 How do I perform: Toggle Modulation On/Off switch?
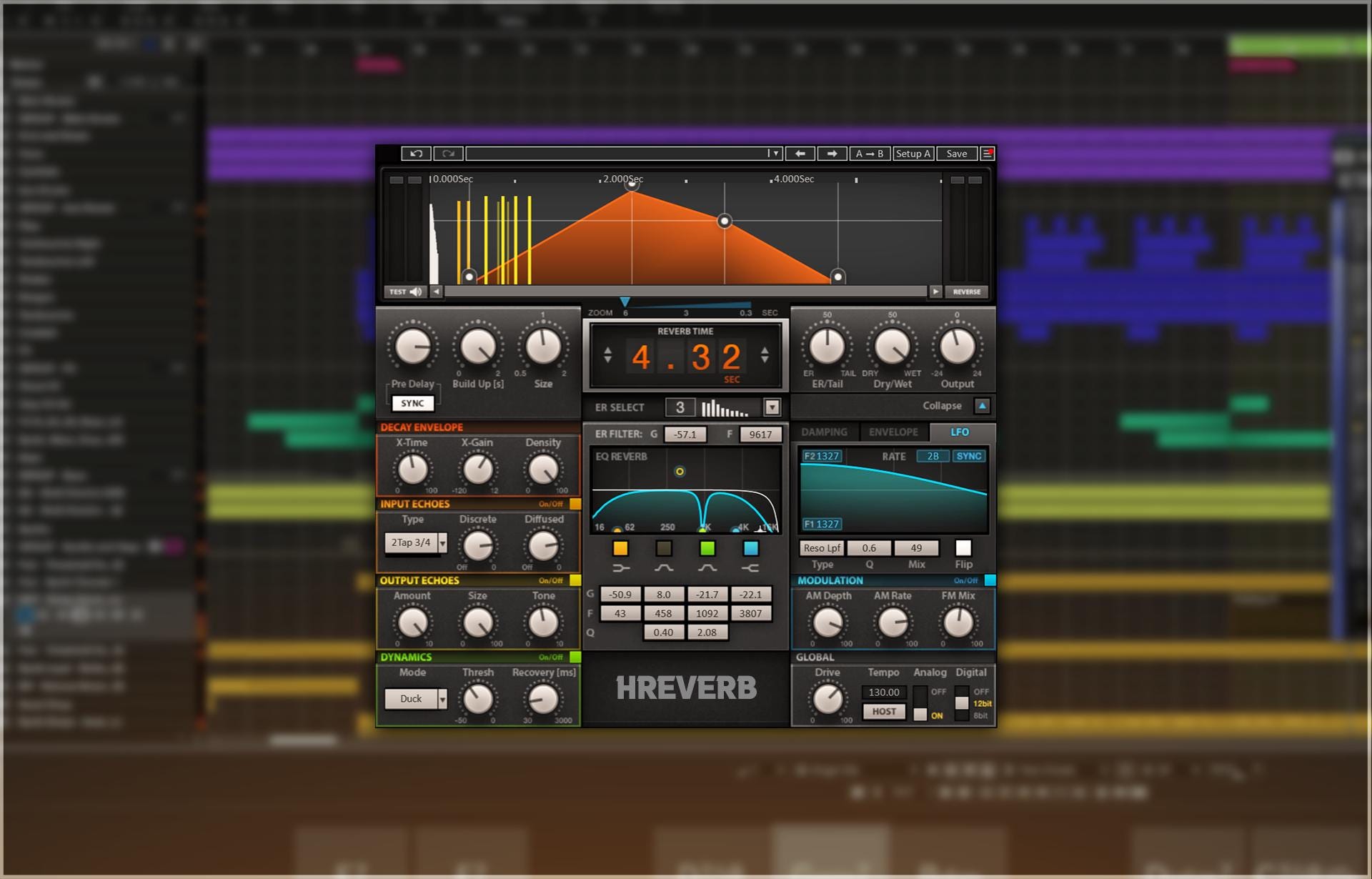[x=990, y=580]
